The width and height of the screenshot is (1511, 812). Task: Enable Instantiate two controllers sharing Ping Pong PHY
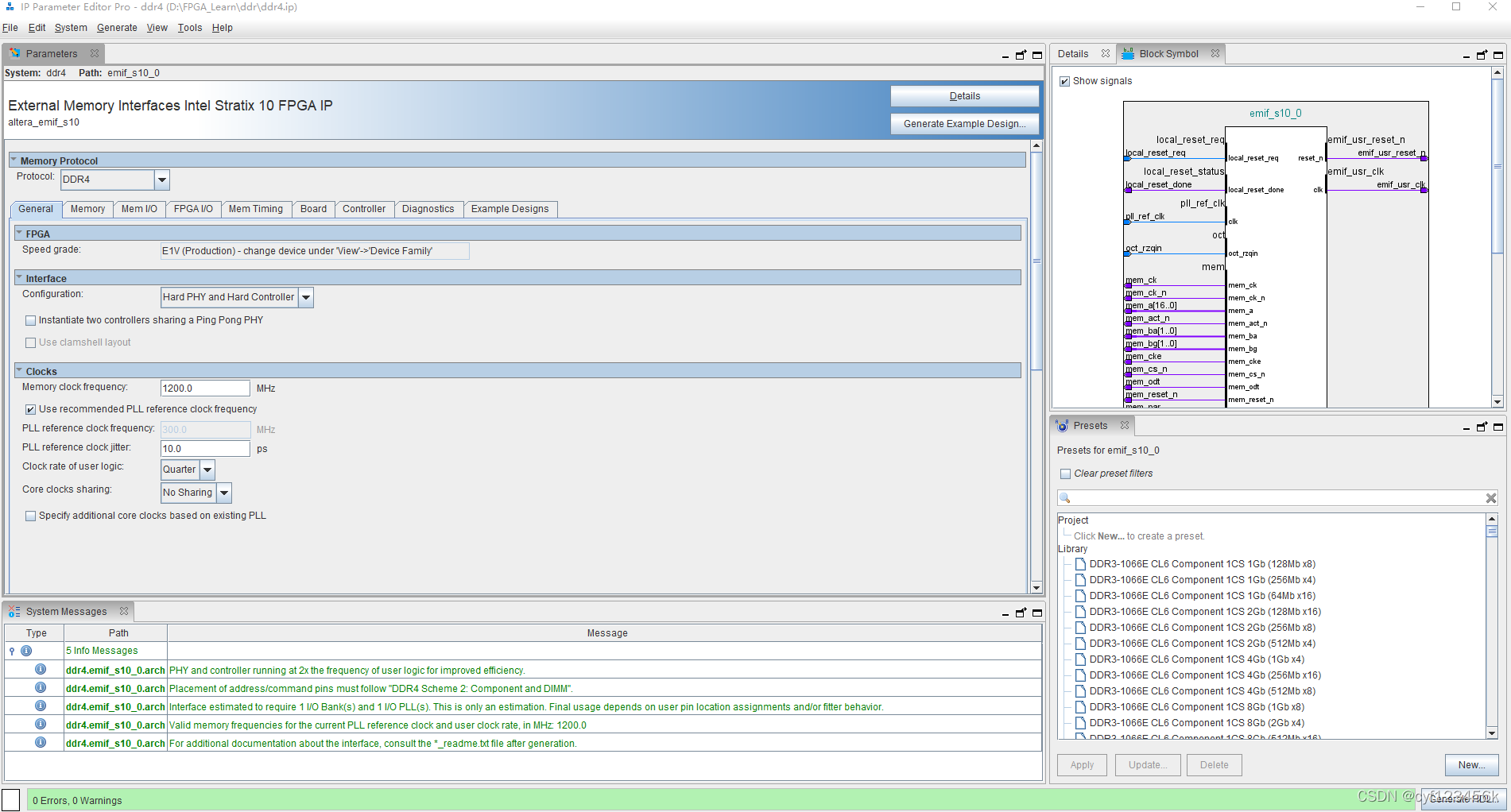30,320
